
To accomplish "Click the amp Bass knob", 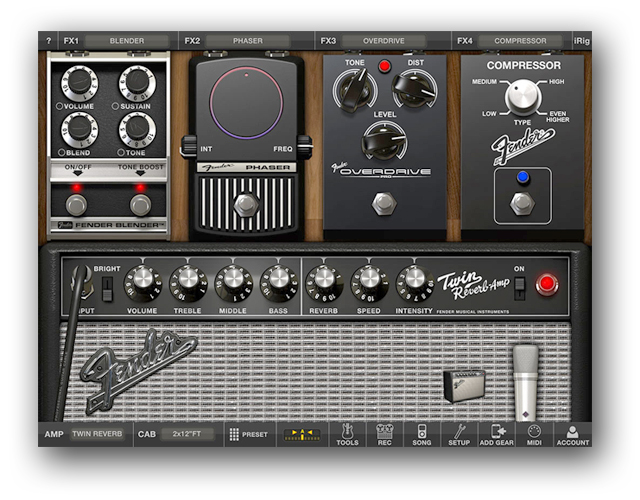I will (279, 282).
